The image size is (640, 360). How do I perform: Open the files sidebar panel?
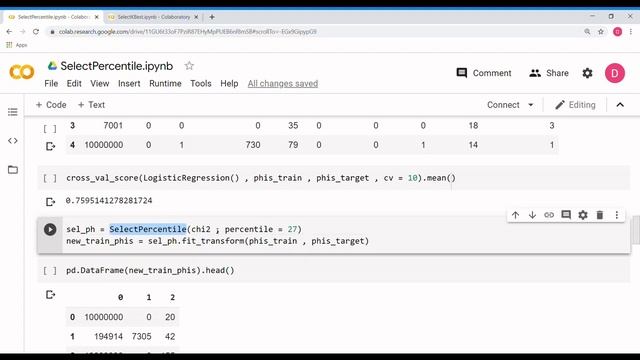tap(13, 169)
